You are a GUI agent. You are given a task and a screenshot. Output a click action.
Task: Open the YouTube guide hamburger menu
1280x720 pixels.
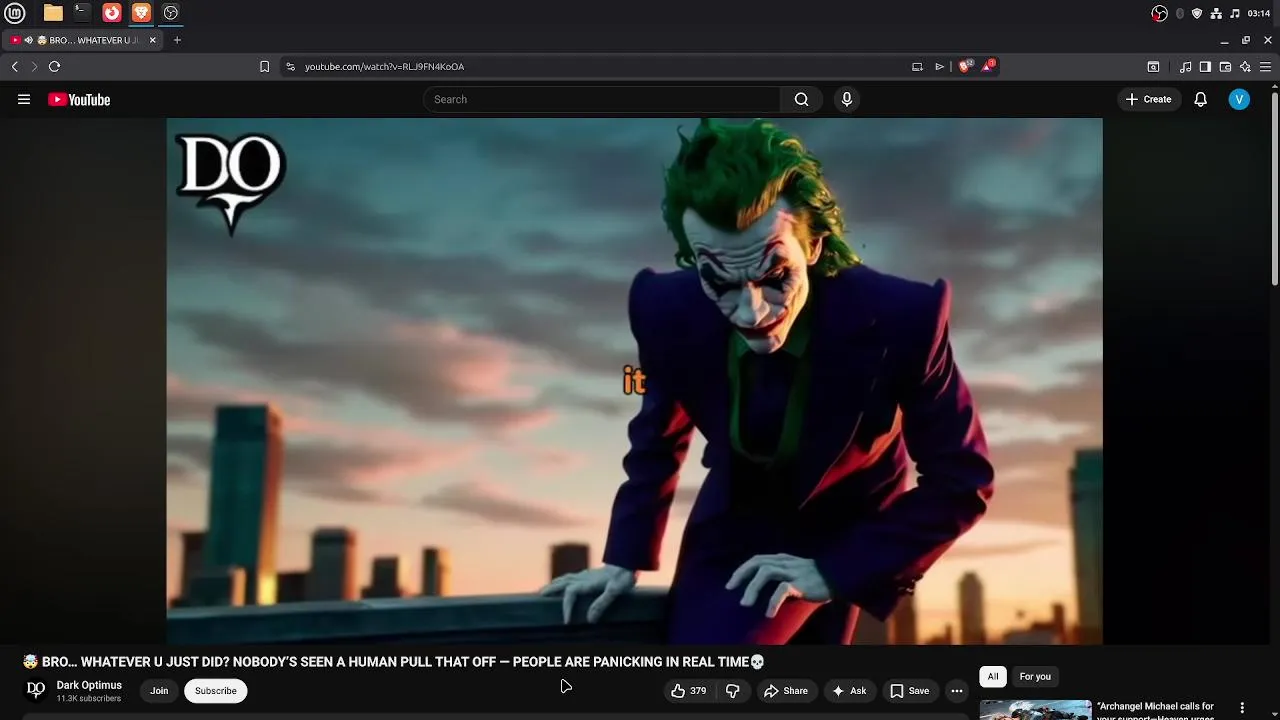tap(24, 99)
